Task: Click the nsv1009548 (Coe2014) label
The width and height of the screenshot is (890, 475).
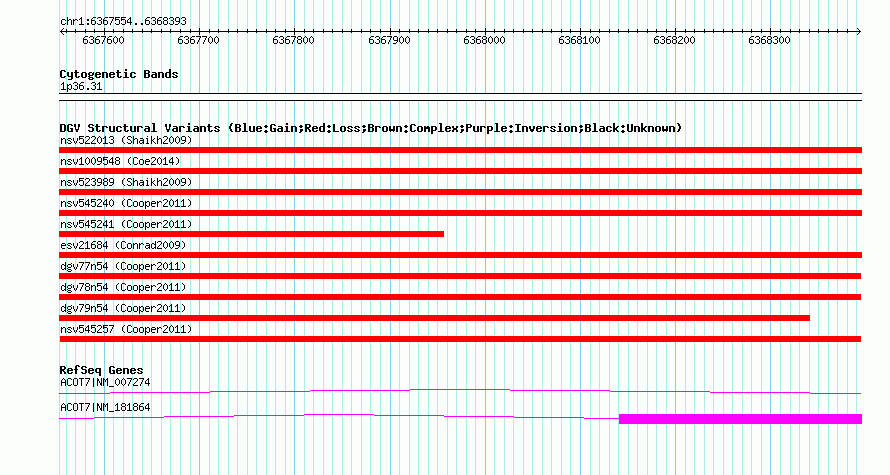Action: pos(120,161)
